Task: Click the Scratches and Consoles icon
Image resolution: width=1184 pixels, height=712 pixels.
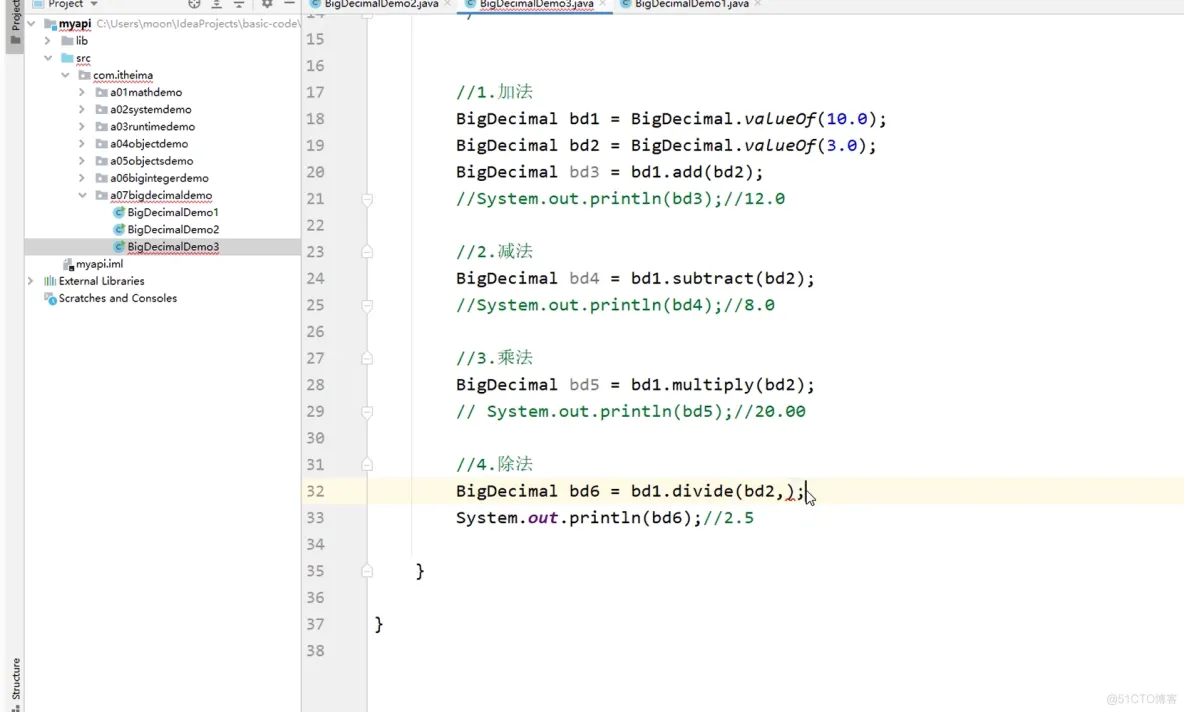Action: (50, 298)
